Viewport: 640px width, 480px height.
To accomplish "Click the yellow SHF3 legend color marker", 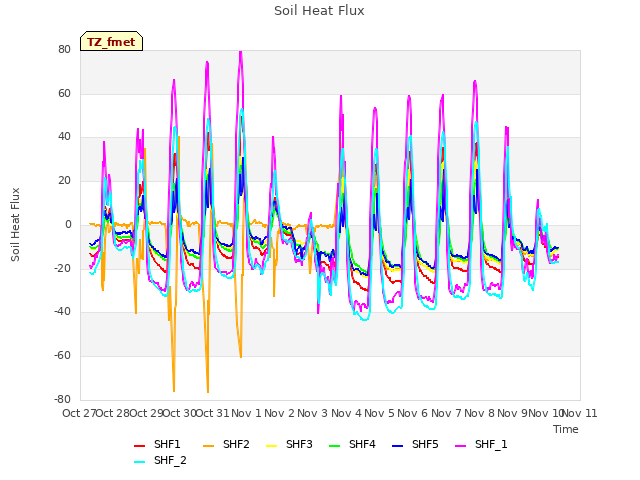I will point(271,446).
